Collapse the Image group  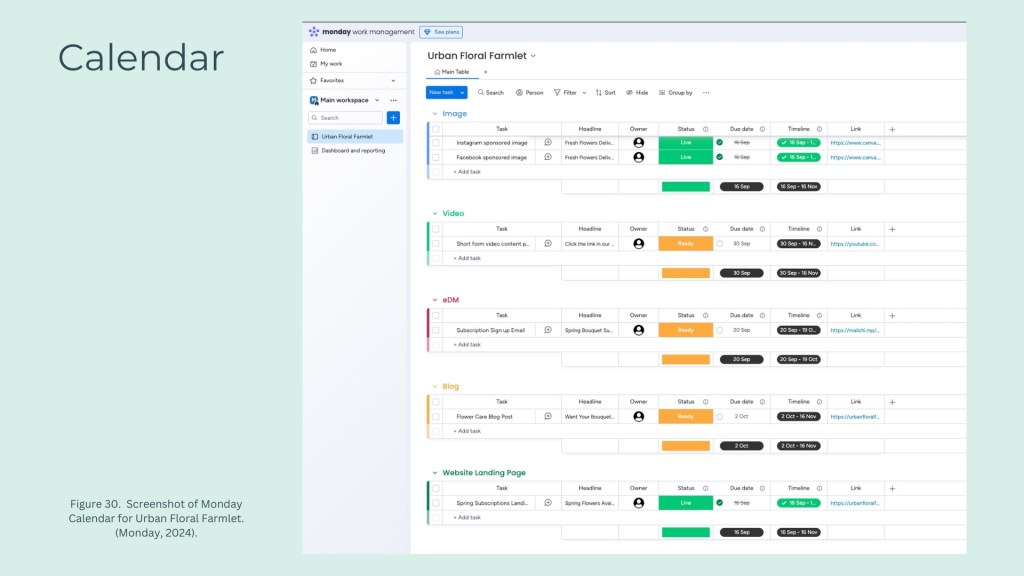coord(434,114)
